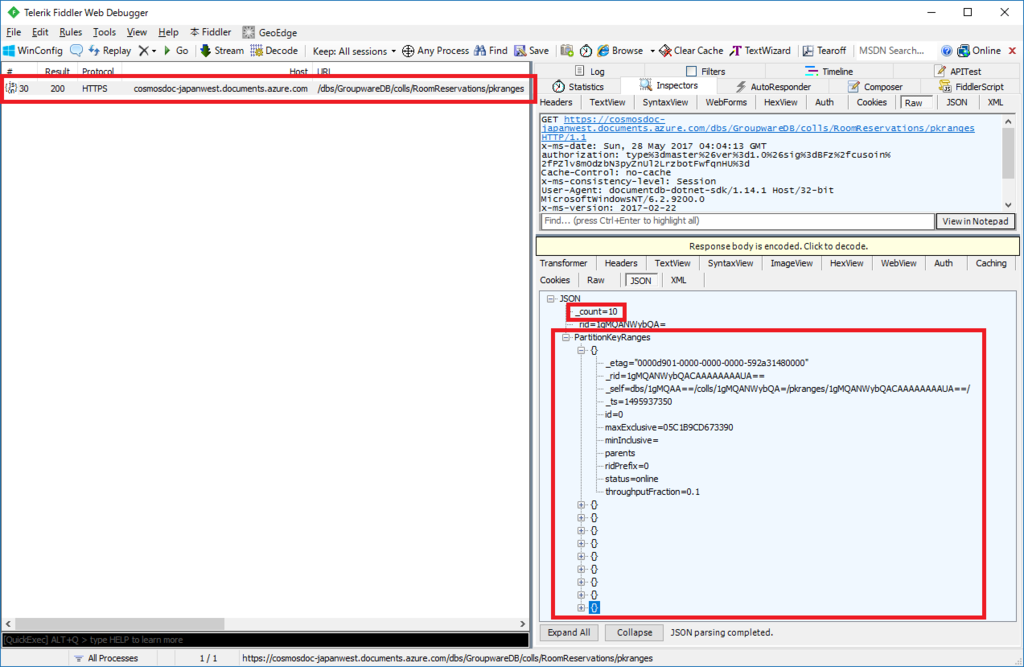Screen dimensions: 1024x667
Task: Select response Transformer tab
Action: coord(564,263)
